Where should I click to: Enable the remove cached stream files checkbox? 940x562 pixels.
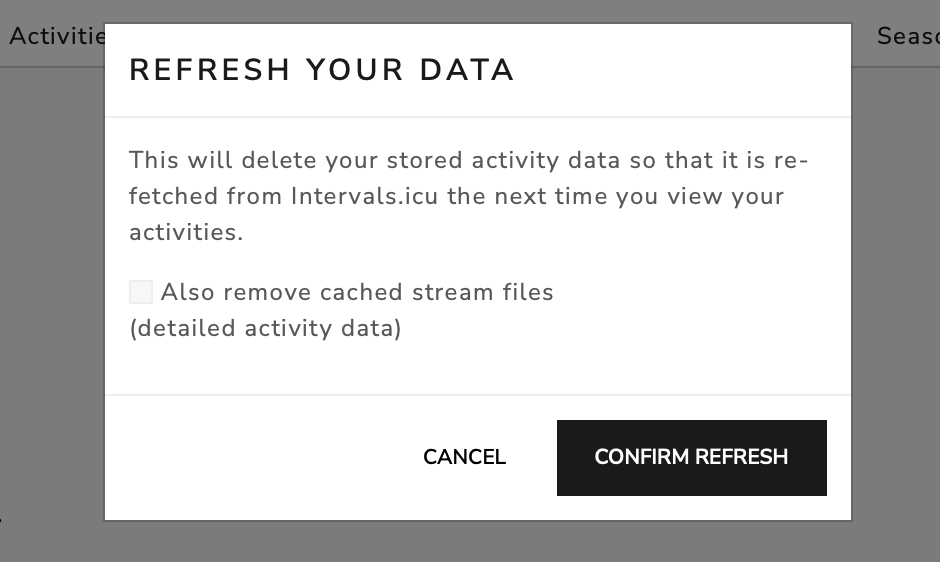click(x=141, y=292)
